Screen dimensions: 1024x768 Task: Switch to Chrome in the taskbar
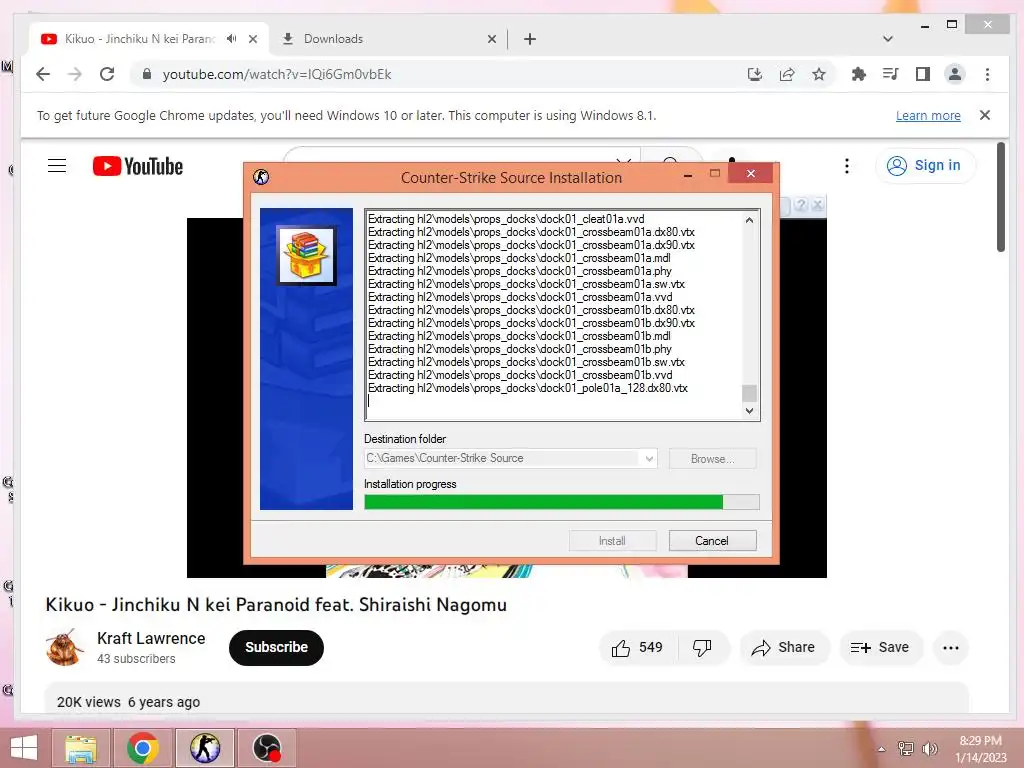[x=143, y=748]
